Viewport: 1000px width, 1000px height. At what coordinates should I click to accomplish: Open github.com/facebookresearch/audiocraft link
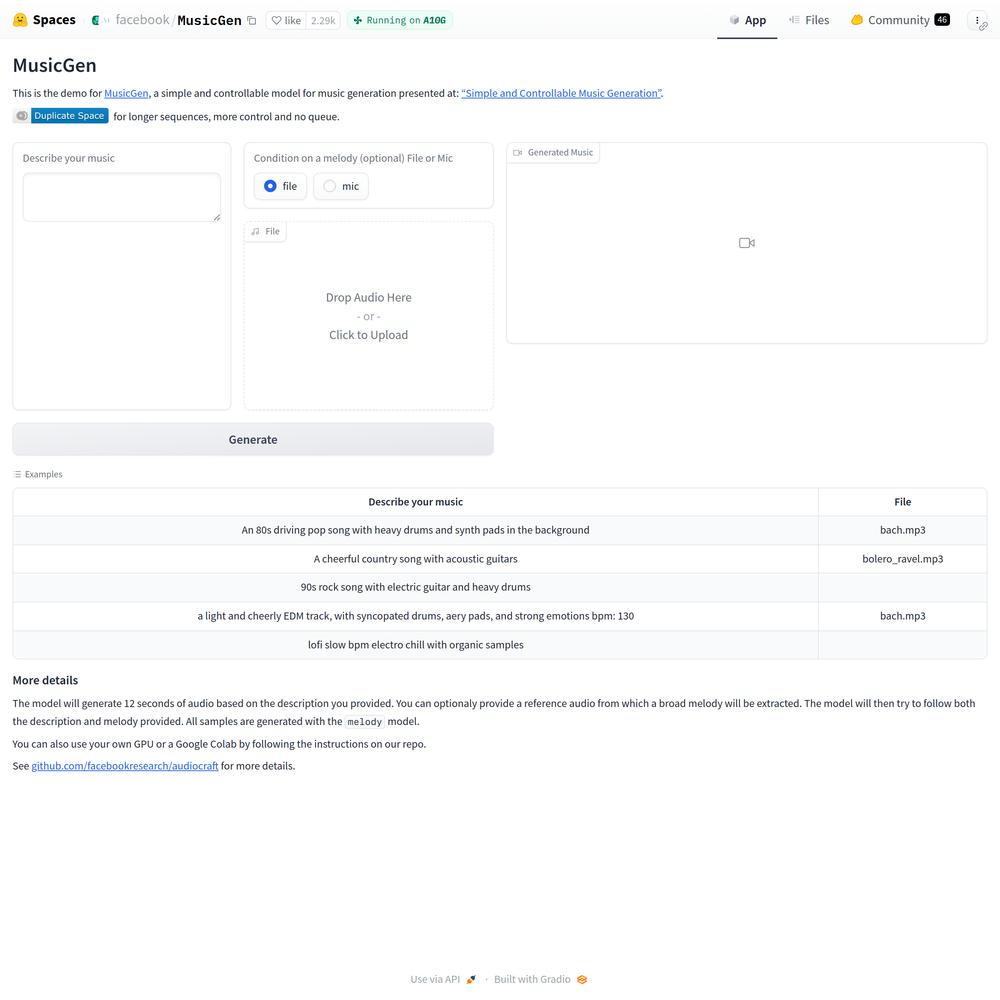click(125, 766)
